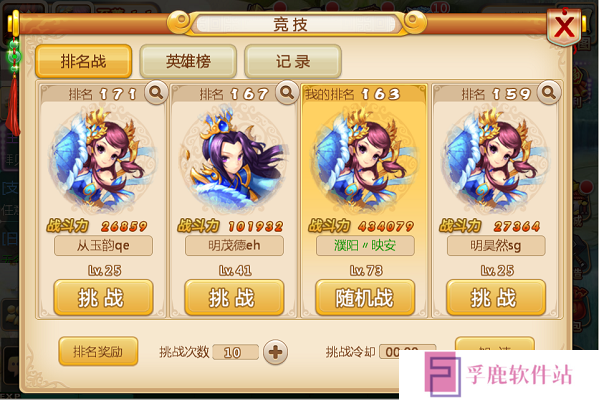Viewport: 599px width, 400px height.
Task: Switch to the 记录 tab
Action: pos(293,61)
